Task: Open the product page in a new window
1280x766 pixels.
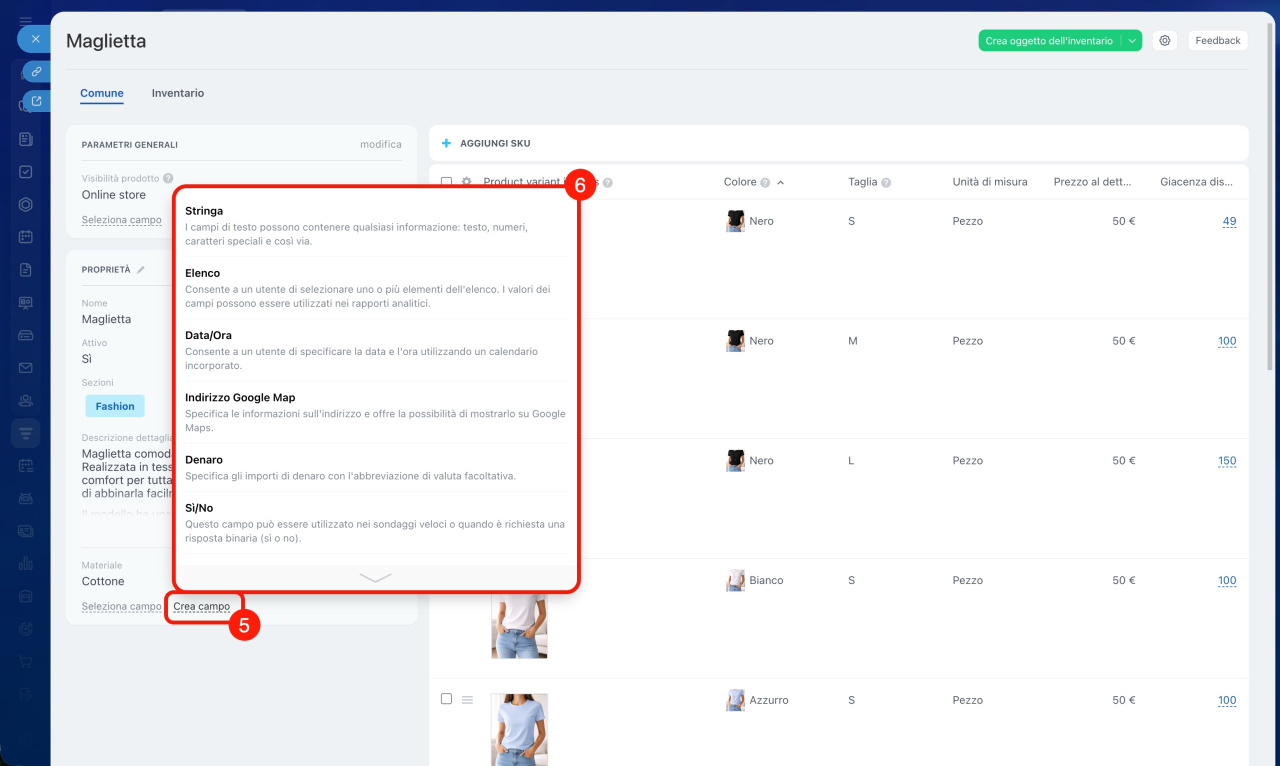Action: [36, 101]
